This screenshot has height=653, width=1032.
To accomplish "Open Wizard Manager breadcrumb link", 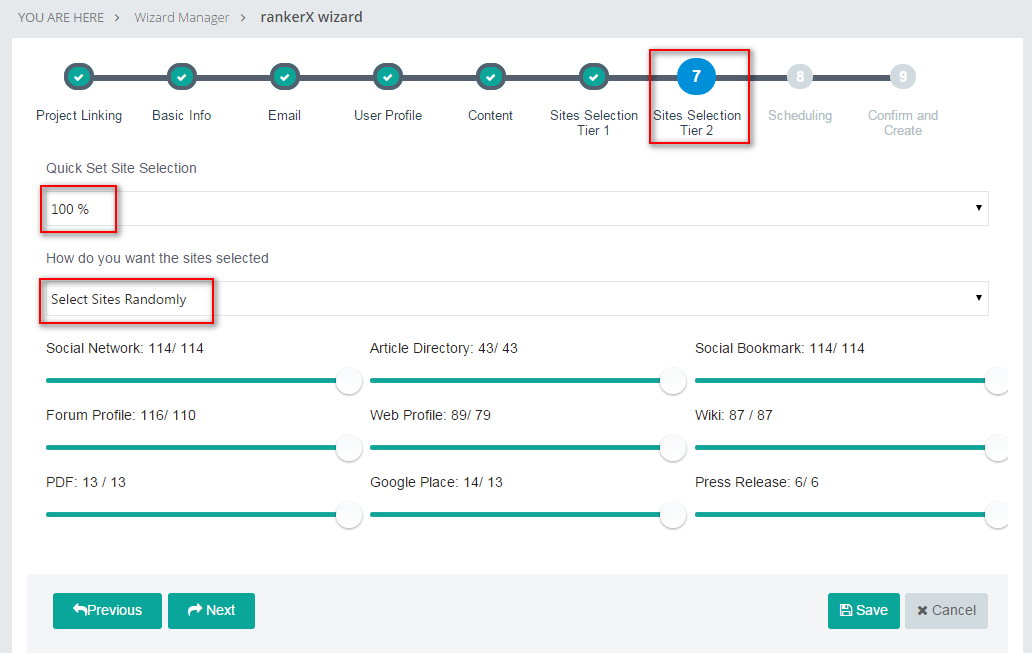I will [182, 18].
